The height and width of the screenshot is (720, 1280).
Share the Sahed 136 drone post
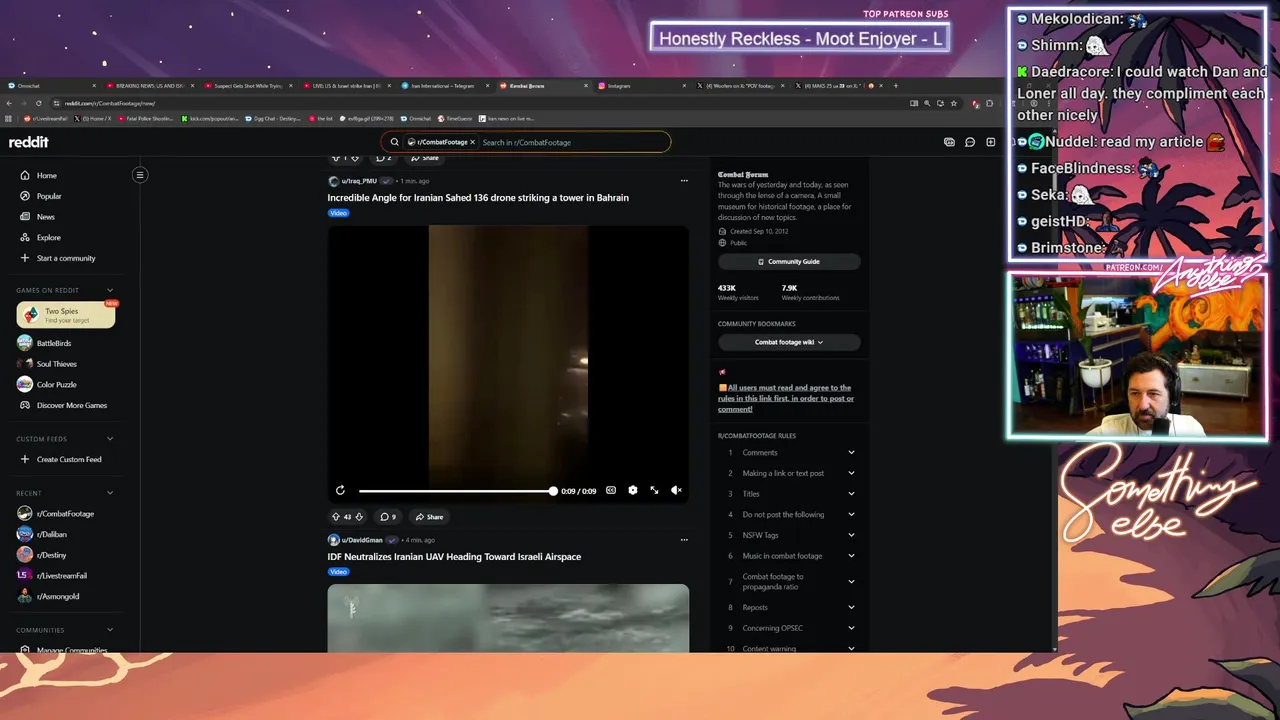pos(429,517)
